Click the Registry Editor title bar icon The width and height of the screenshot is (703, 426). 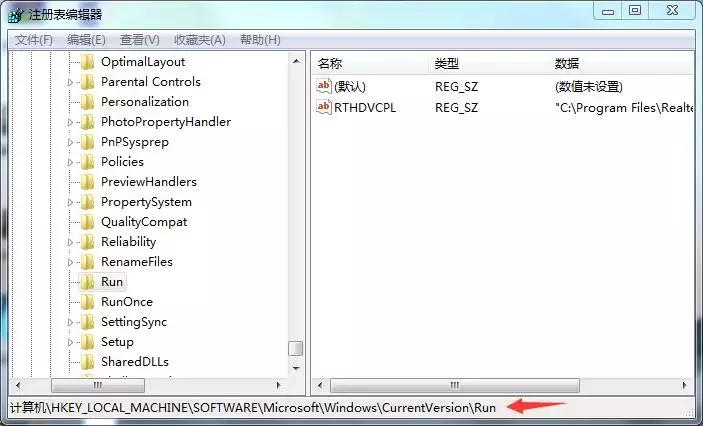(x=15, y=14)
